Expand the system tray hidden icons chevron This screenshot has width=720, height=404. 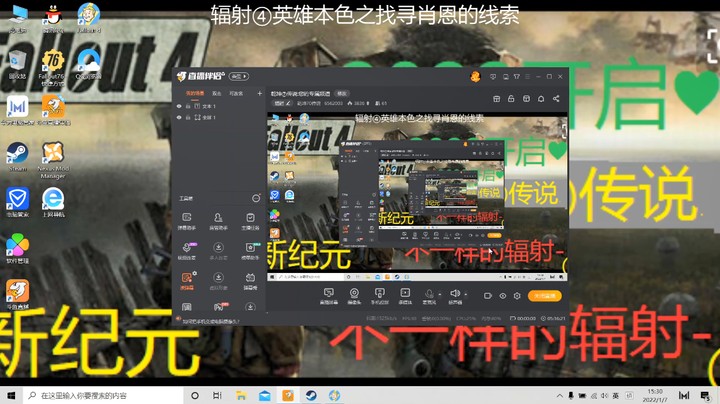[x=559, y=395]
